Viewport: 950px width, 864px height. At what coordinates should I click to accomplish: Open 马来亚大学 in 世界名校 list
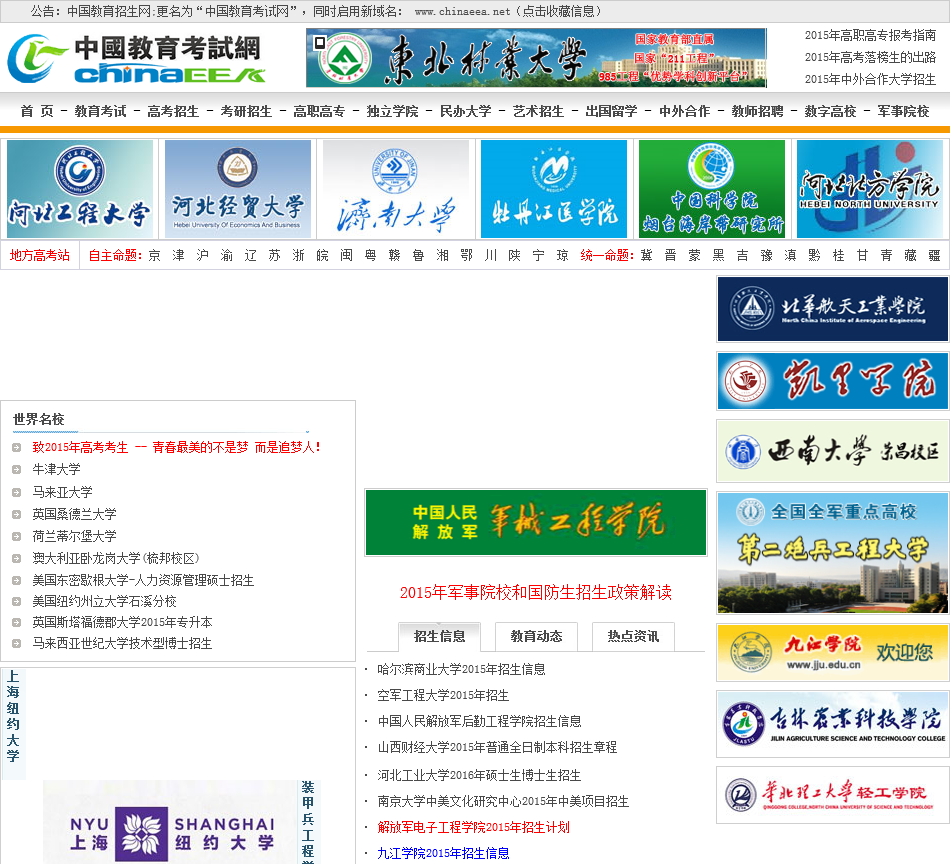click(x=62, y=492)
